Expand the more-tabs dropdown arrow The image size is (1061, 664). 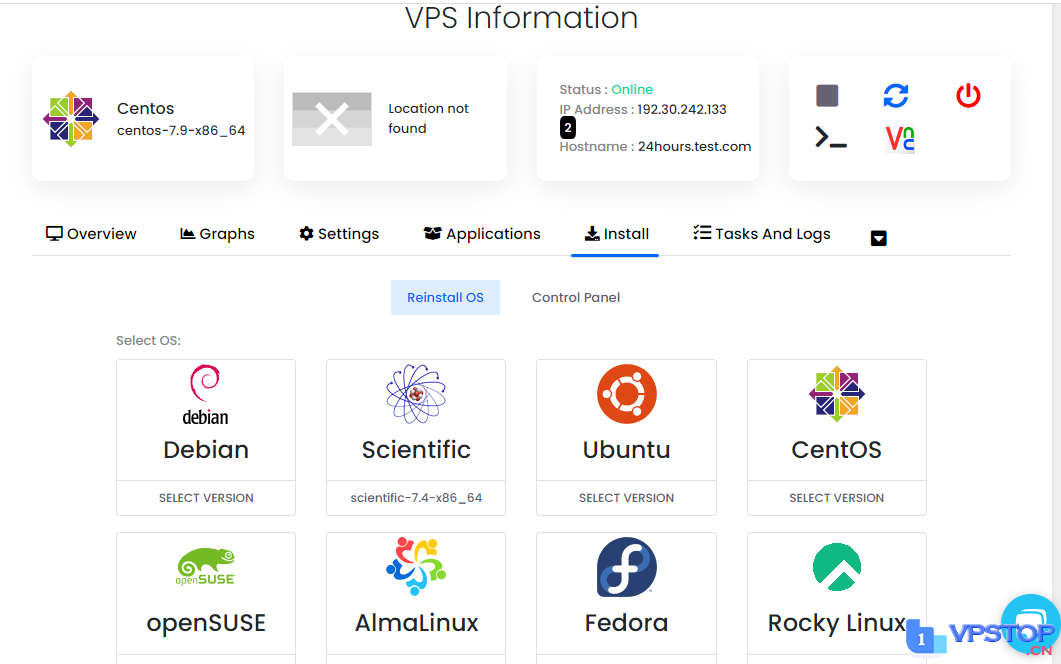click(x=878, y=238)
